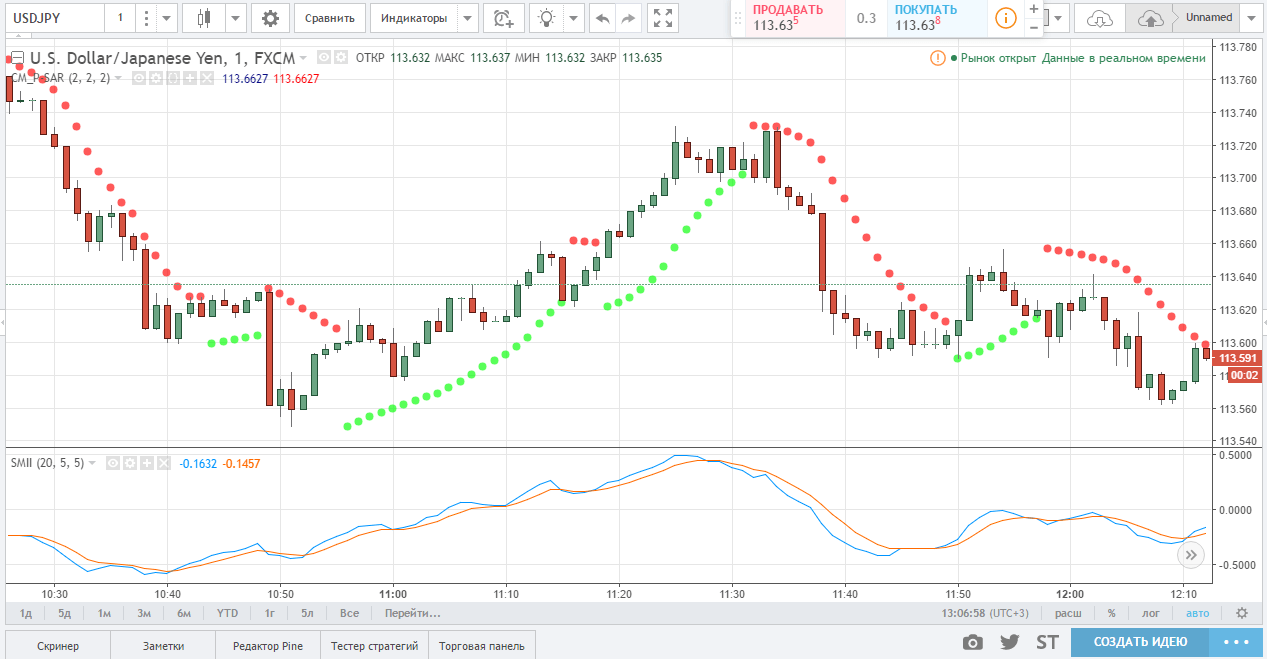Viewport: 1267px width, 659px height.
Task: Enter fullscreen mode with the expand icon
Action: tap(662, 18)
